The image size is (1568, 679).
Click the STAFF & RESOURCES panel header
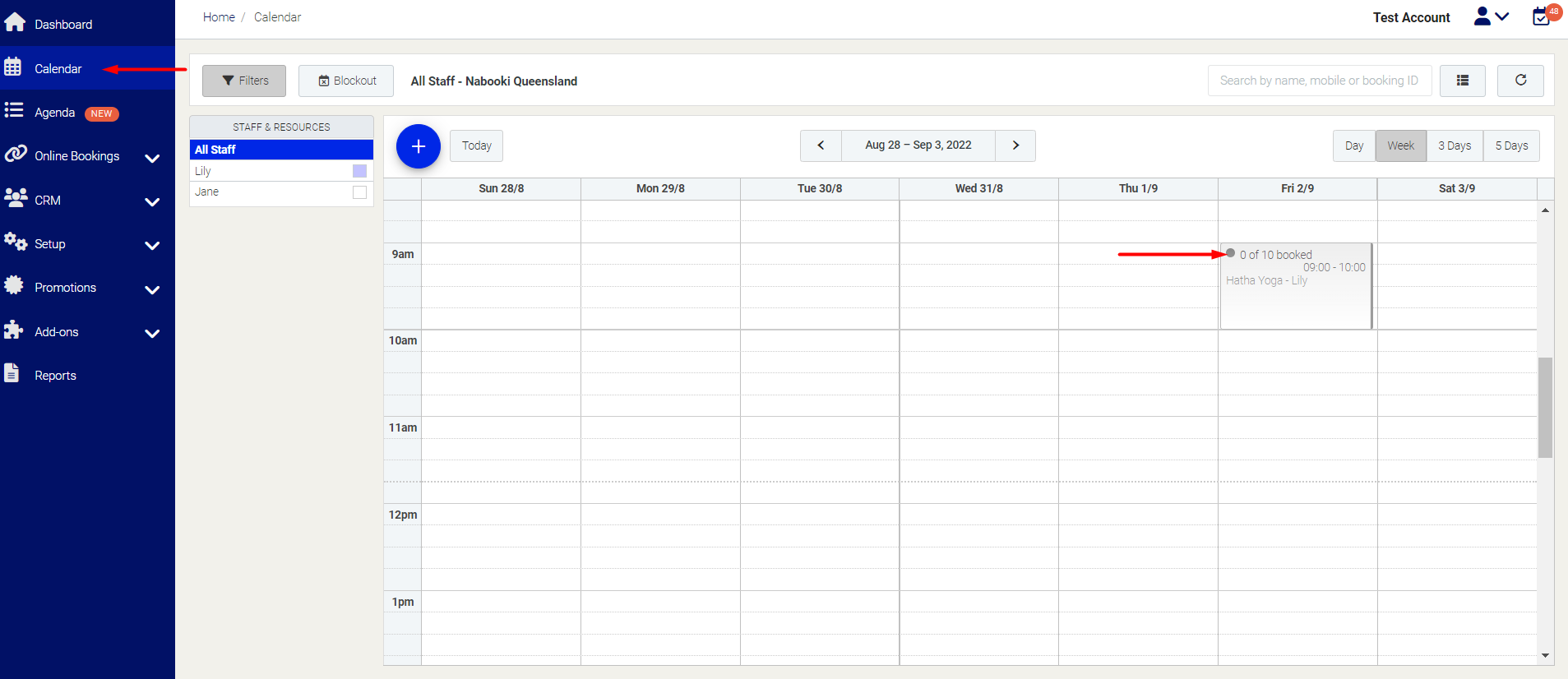point(281,127)
